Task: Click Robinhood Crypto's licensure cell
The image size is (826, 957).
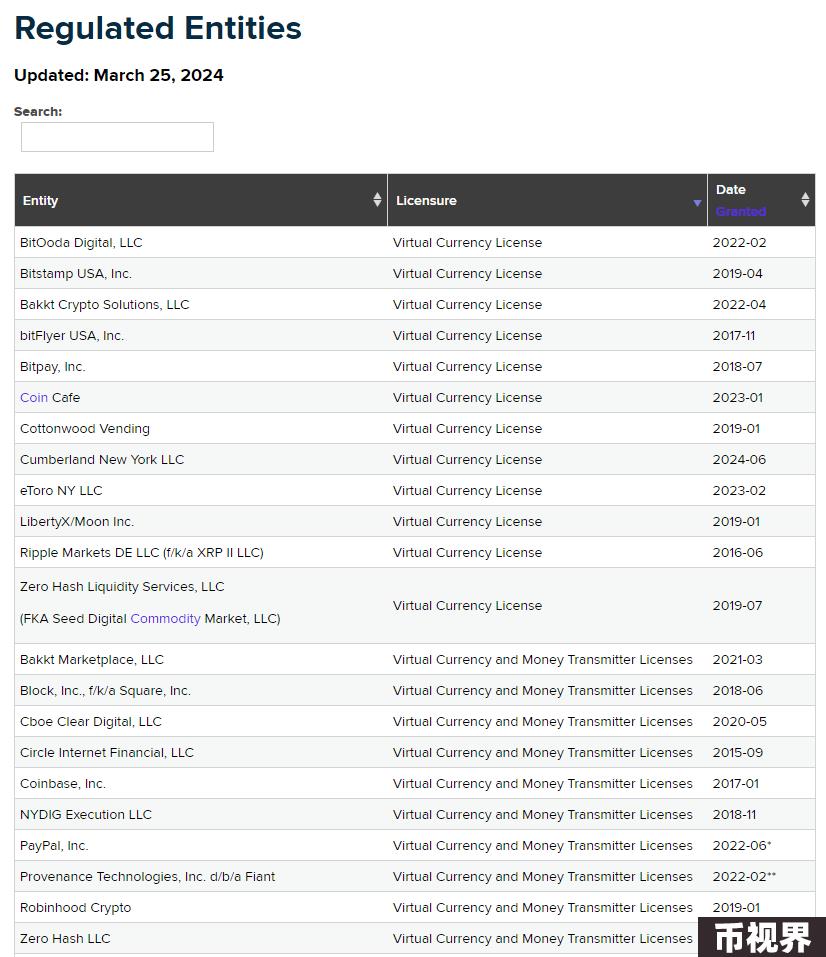Action: (x=543, y=908)
